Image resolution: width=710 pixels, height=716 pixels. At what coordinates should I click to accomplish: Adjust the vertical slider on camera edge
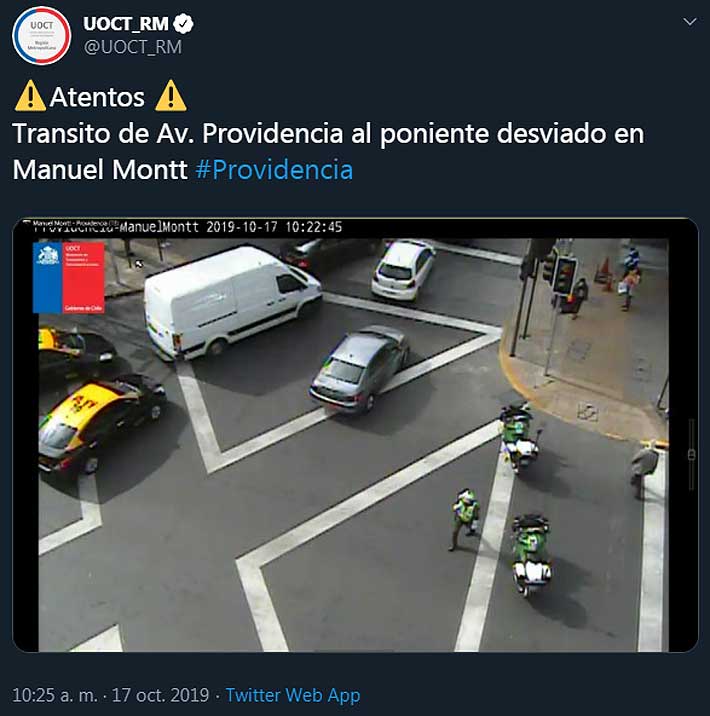coord(691,454)
